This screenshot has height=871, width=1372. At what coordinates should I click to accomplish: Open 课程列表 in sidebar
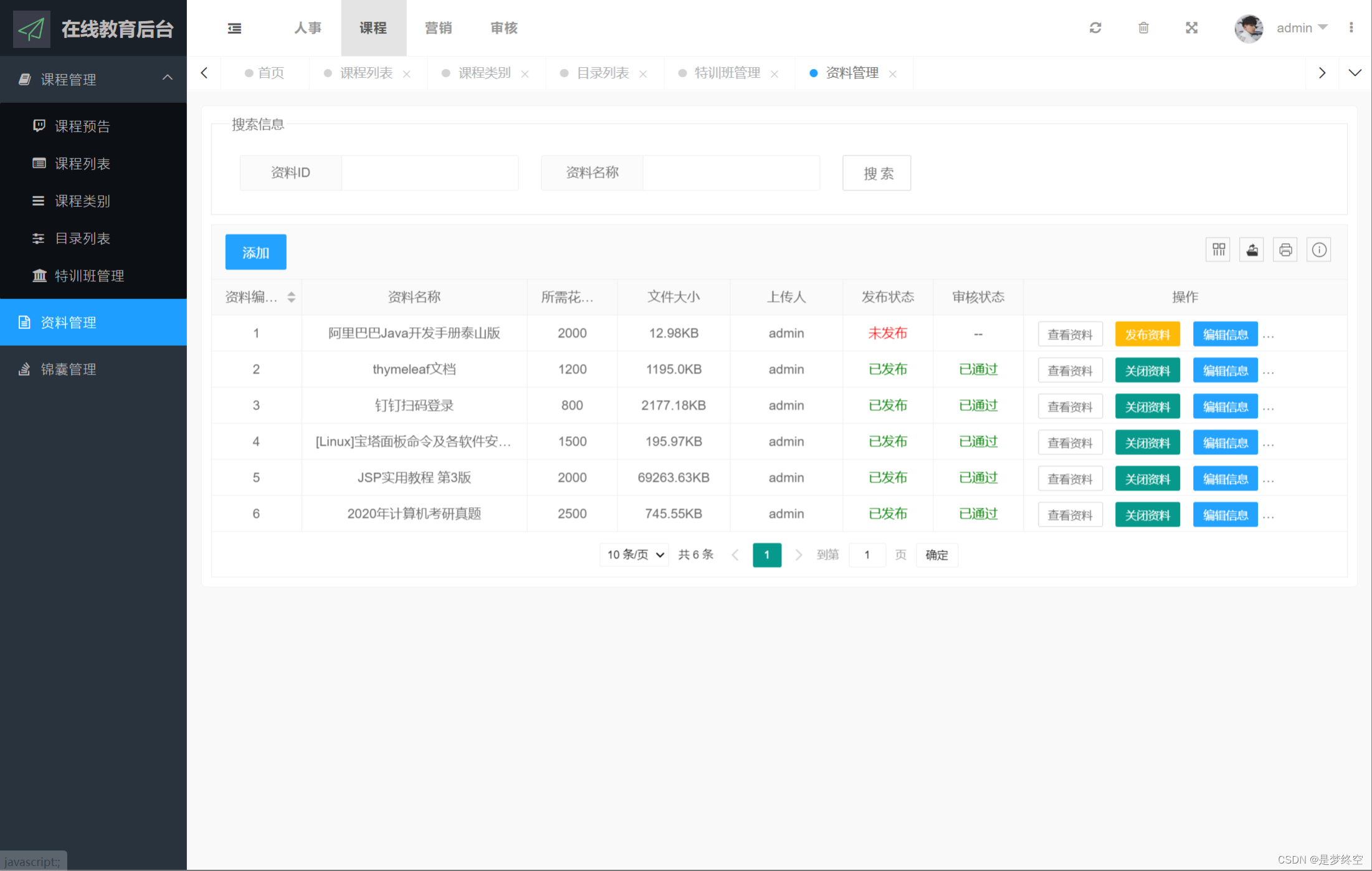[x=93, y=163]
